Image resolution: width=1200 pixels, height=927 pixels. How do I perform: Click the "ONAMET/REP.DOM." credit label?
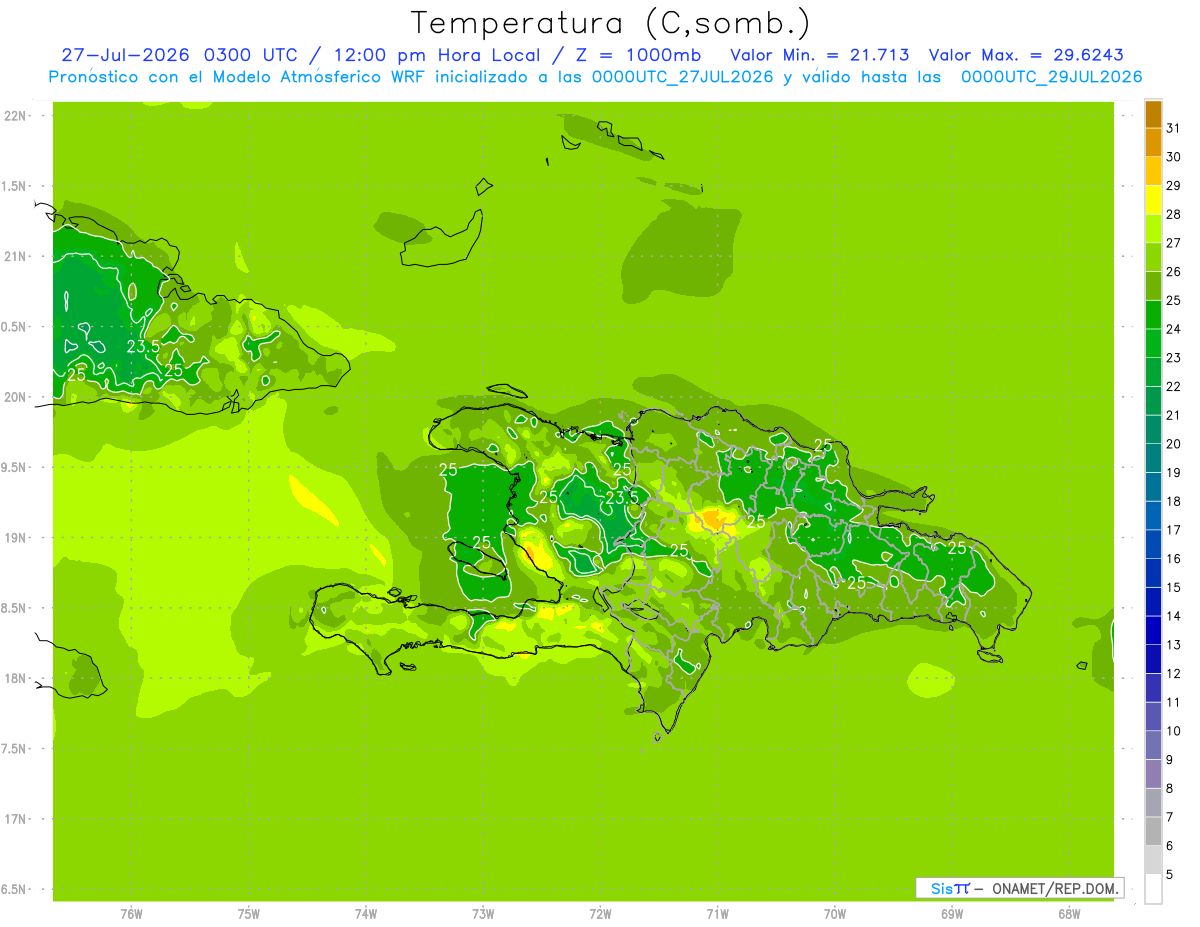[1054, 888]
